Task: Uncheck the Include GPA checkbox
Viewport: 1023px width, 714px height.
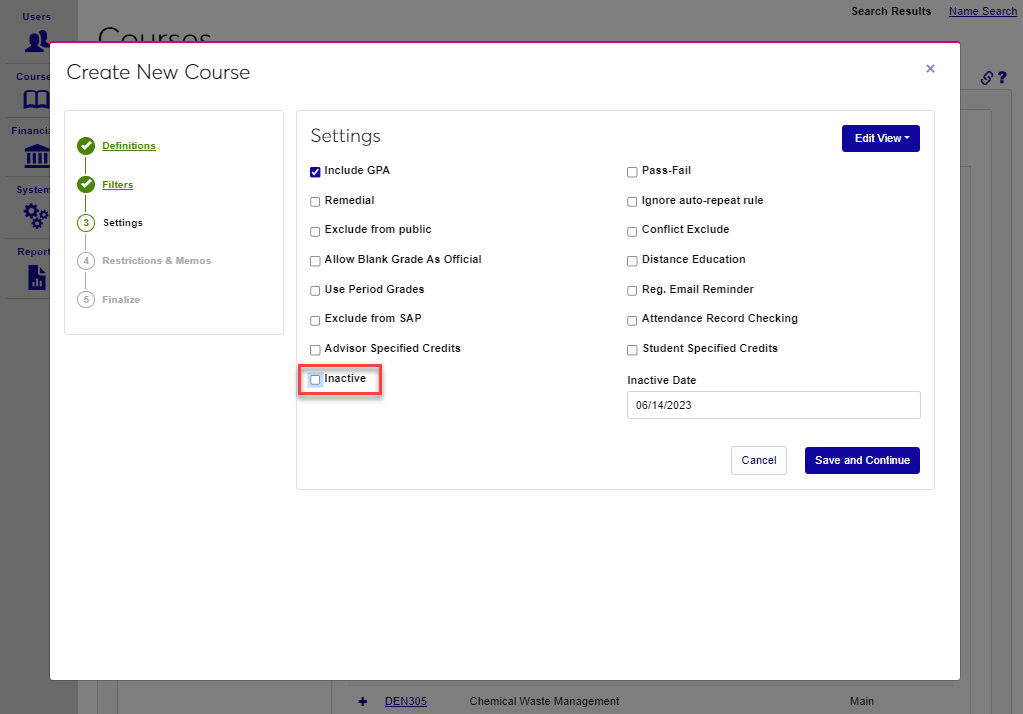Action: click(315, 172)
